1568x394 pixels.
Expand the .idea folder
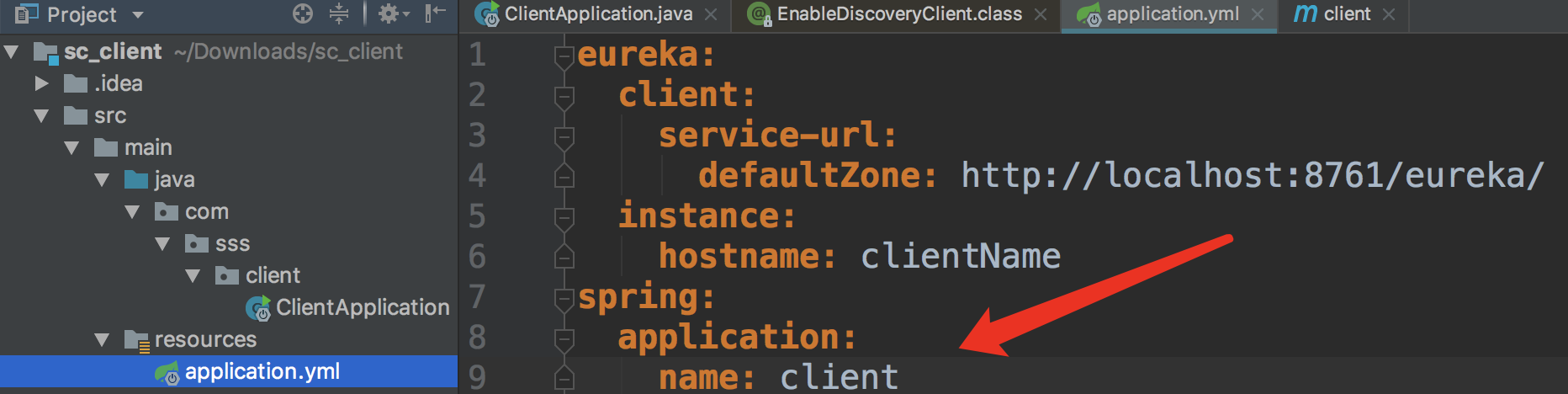pos(42,83)
